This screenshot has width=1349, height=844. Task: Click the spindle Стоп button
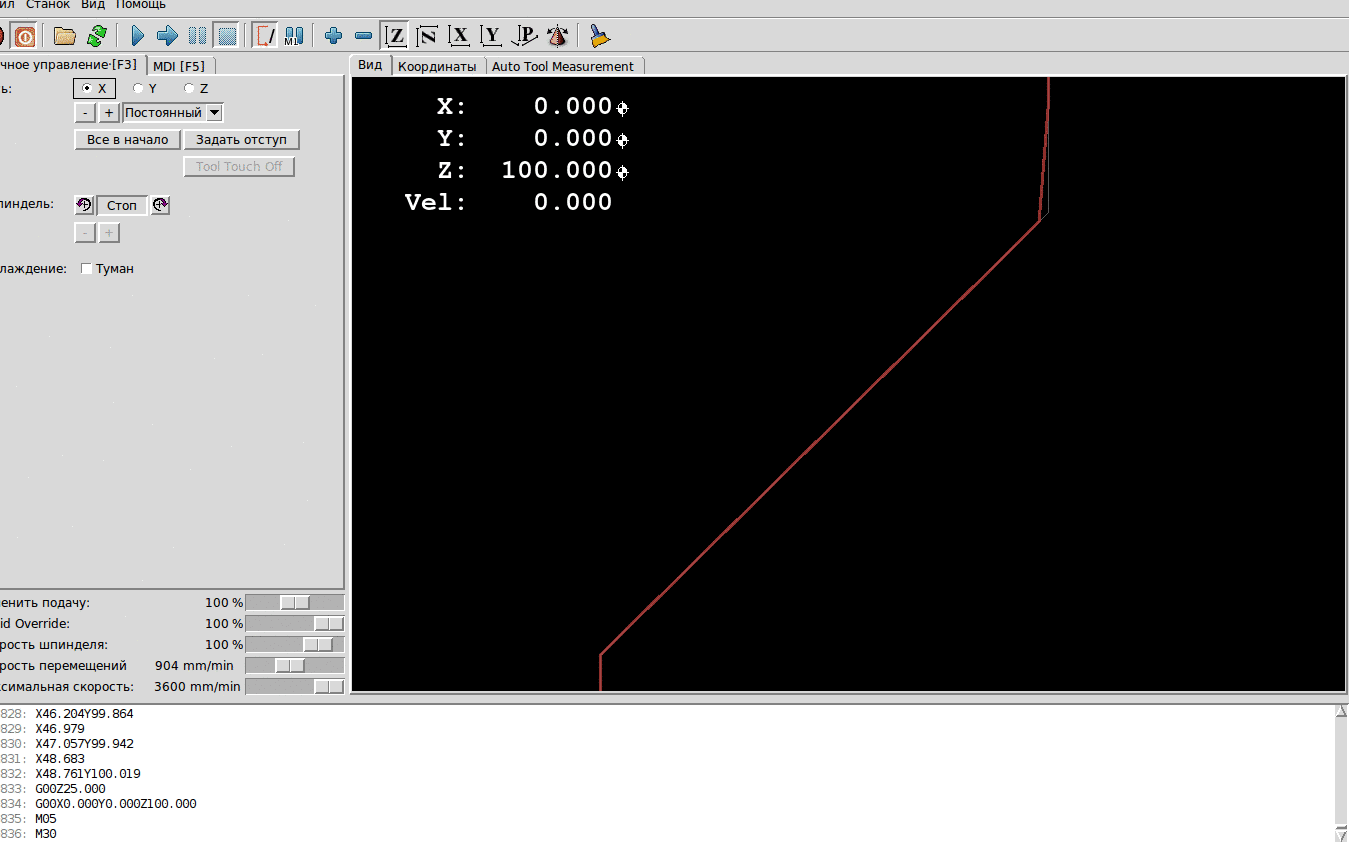(x=122, y=205)
